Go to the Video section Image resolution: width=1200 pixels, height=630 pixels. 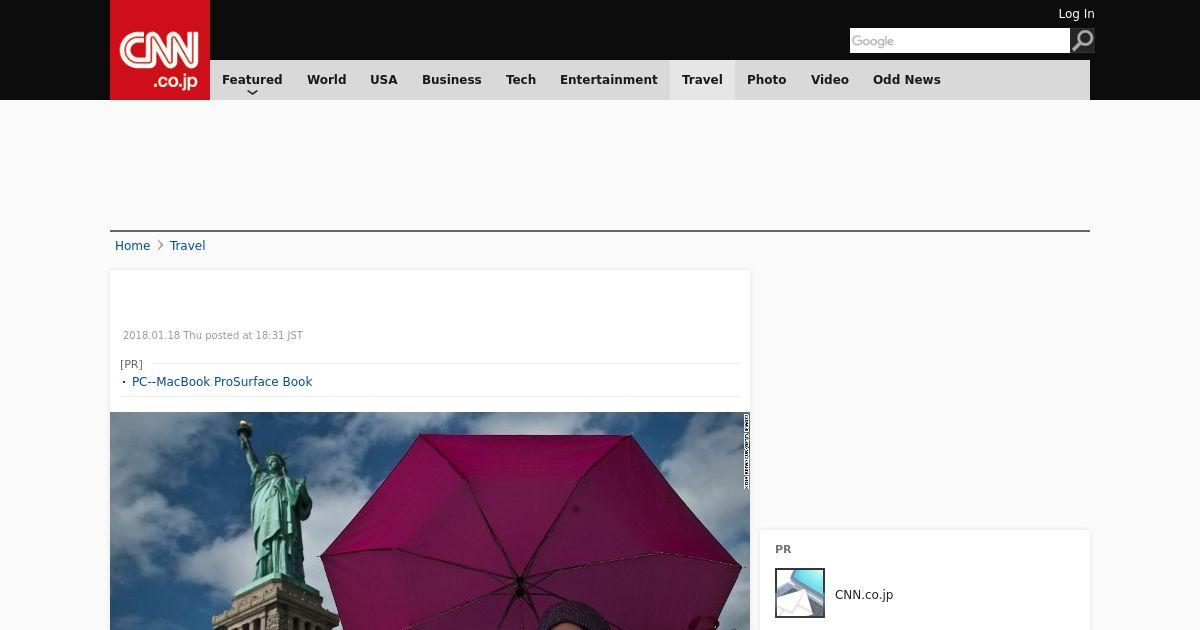pos(830,80)
